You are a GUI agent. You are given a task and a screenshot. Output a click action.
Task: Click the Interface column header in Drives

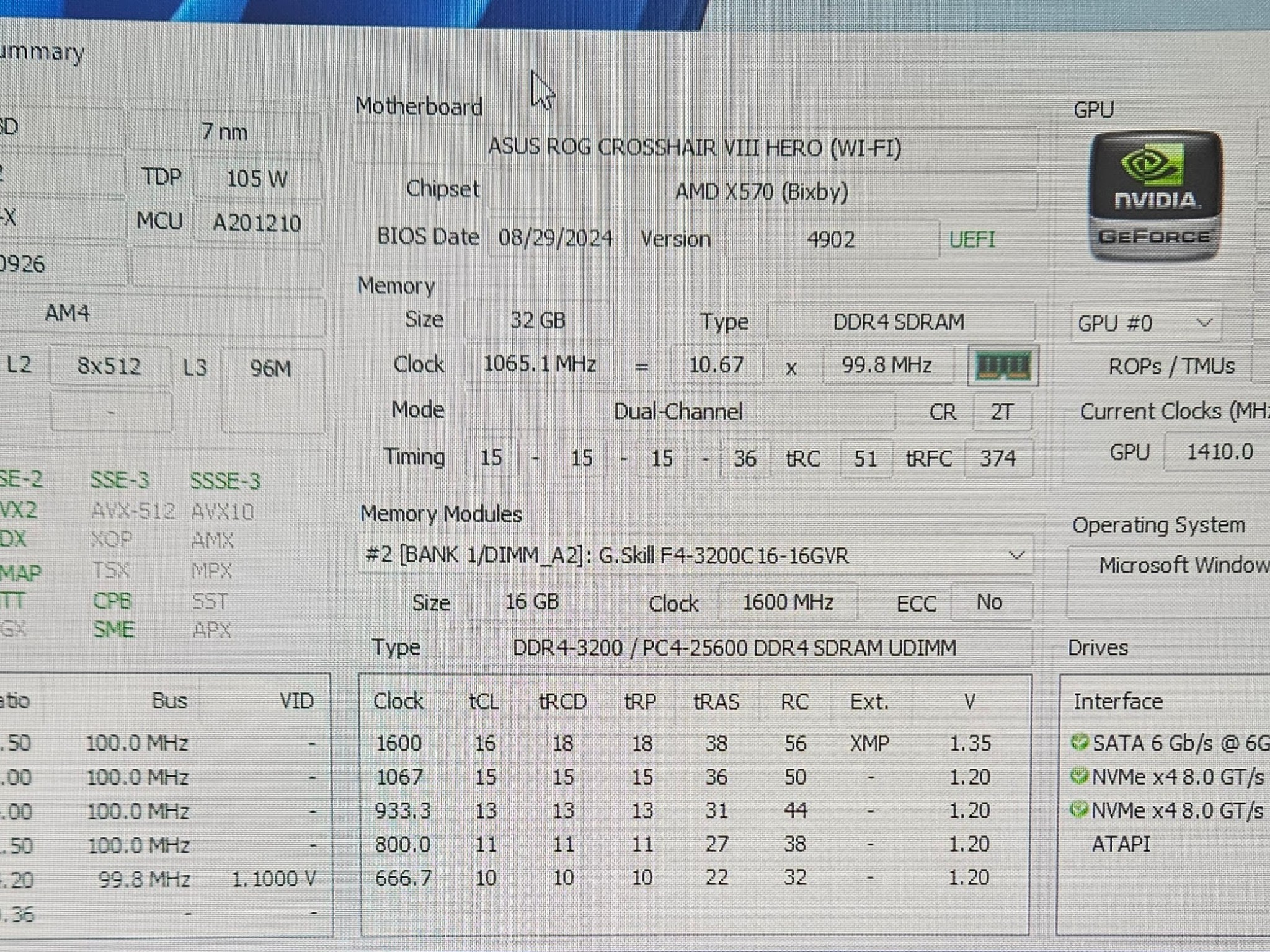pos(1118,702)
